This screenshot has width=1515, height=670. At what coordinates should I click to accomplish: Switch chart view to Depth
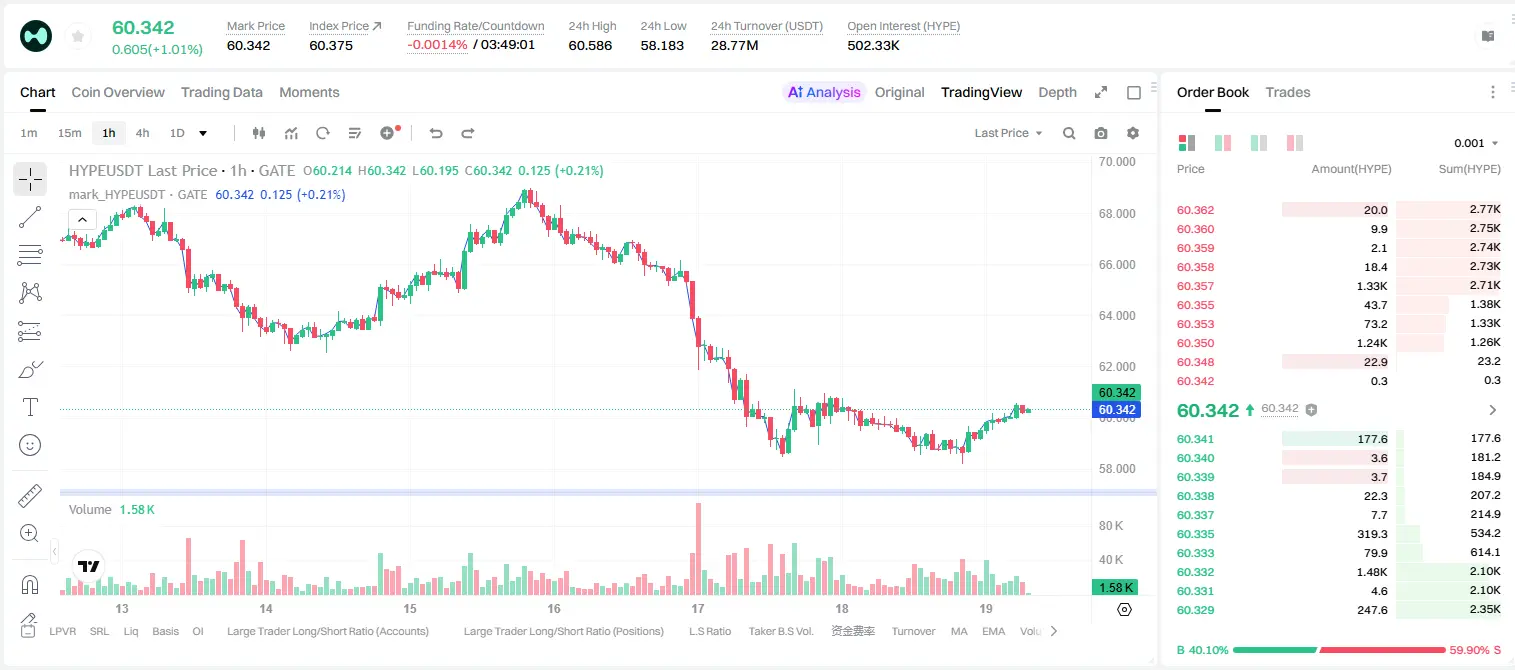[x=1057, y=92]
